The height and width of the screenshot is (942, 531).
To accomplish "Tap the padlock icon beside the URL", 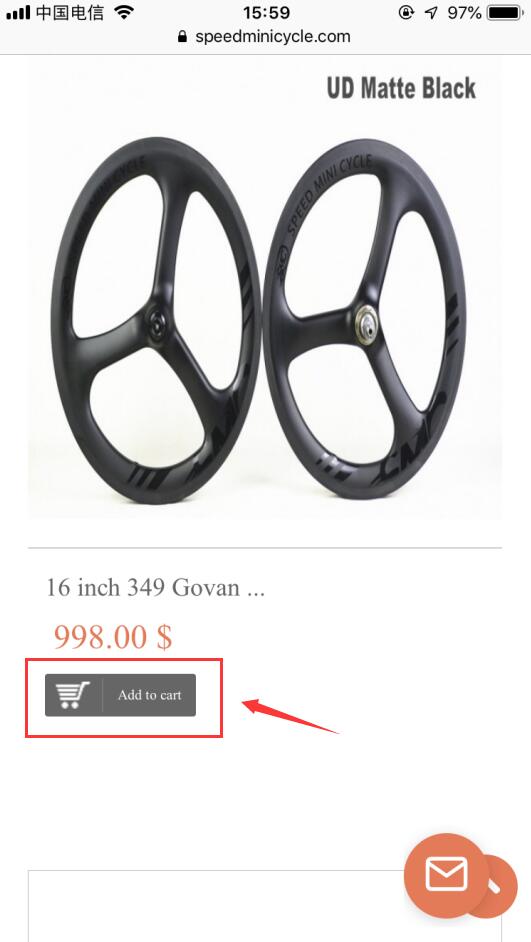I will click(183, 37).
